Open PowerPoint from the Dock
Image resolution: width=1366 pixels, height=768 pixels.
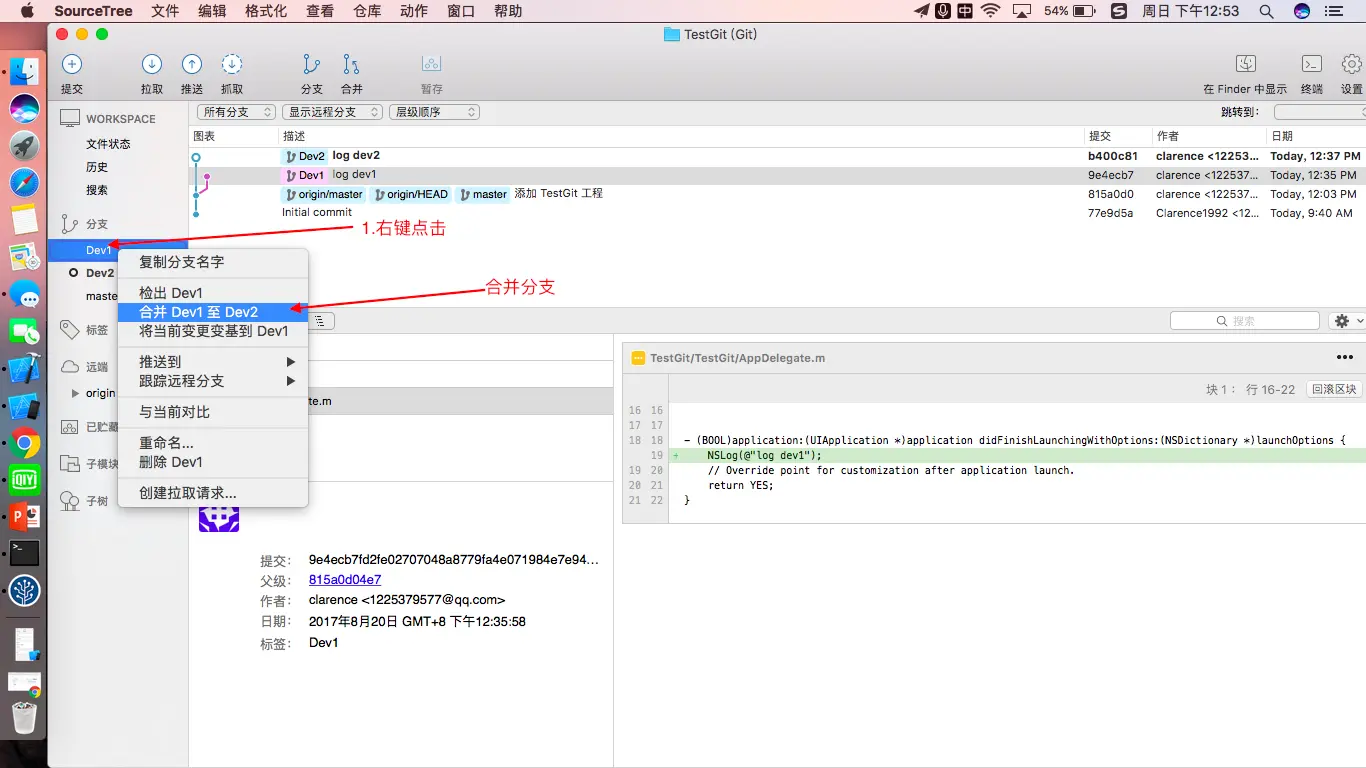(24, 517)
